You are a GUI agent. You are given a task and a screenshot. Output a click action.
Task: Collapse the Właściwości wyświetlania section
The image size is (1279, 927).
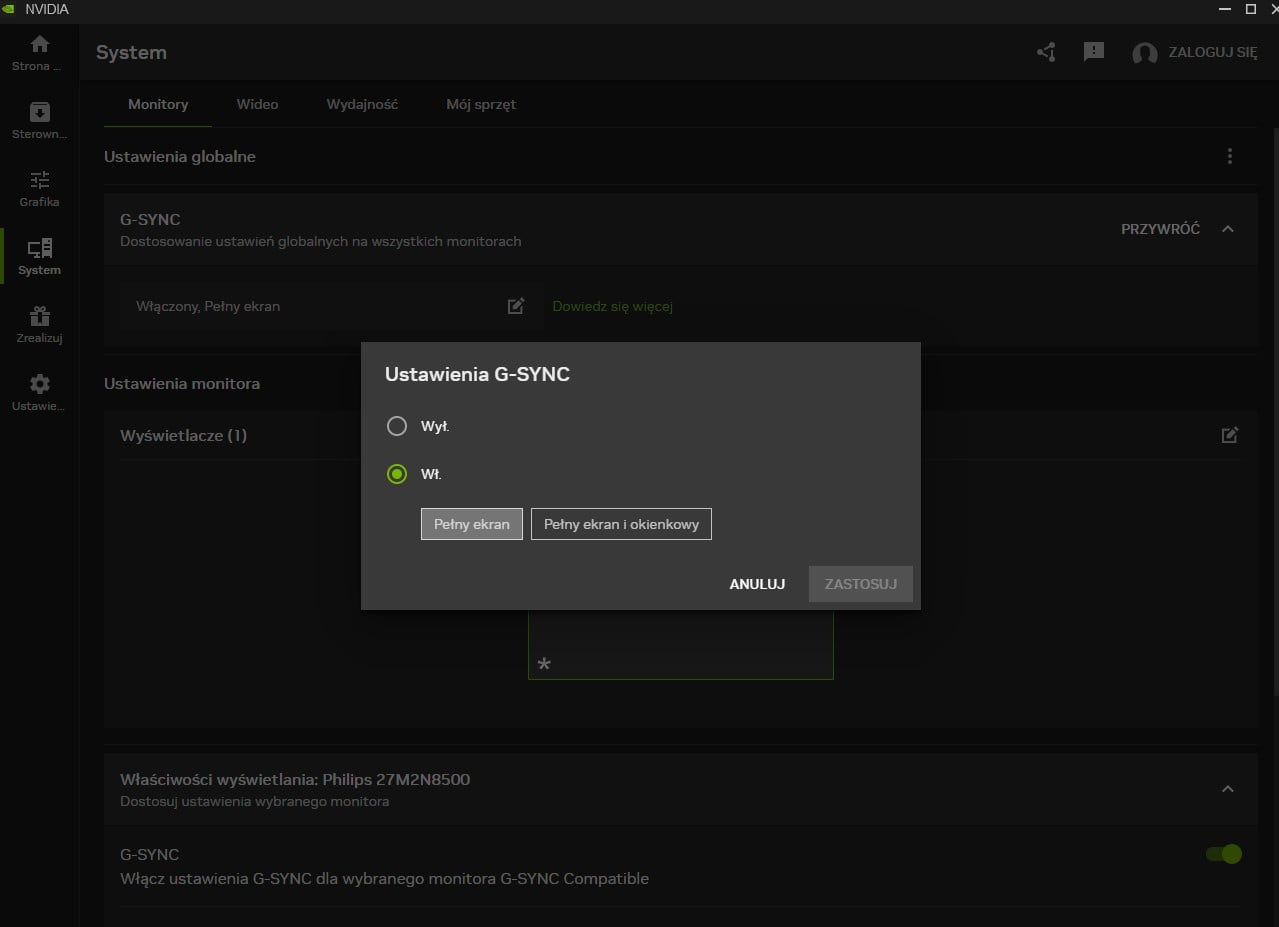coord(1228,789)
